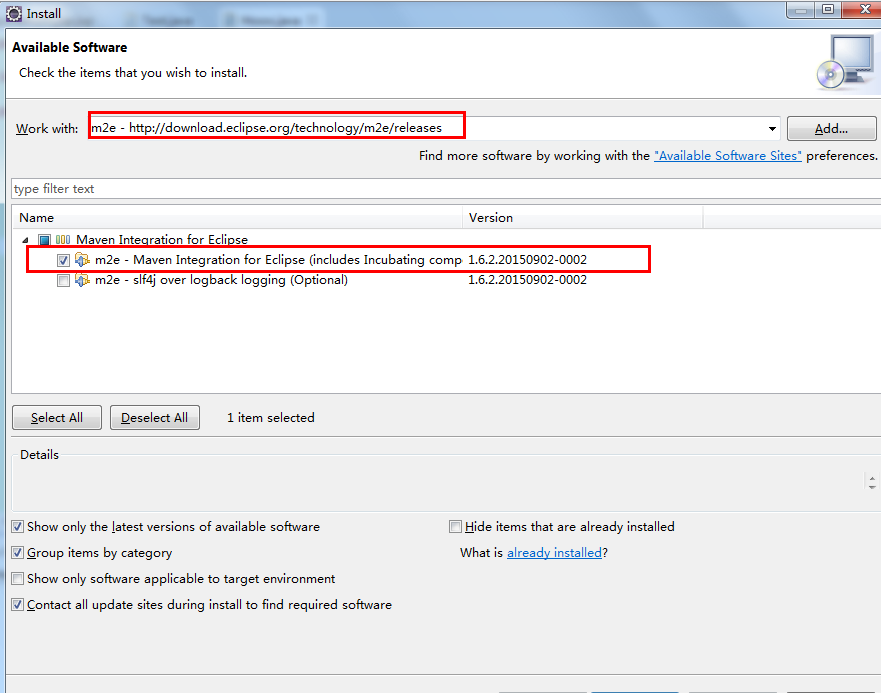Enable Hide items that are already installed

(455, 527)
